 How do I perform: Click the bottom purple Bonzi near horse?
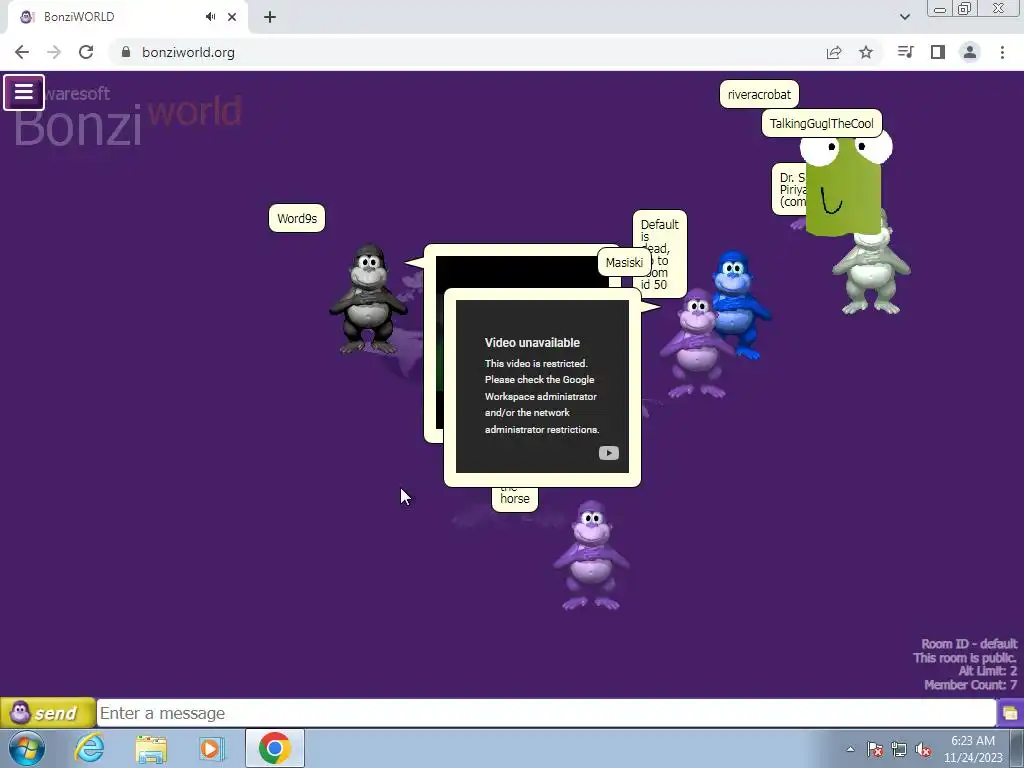591,555
